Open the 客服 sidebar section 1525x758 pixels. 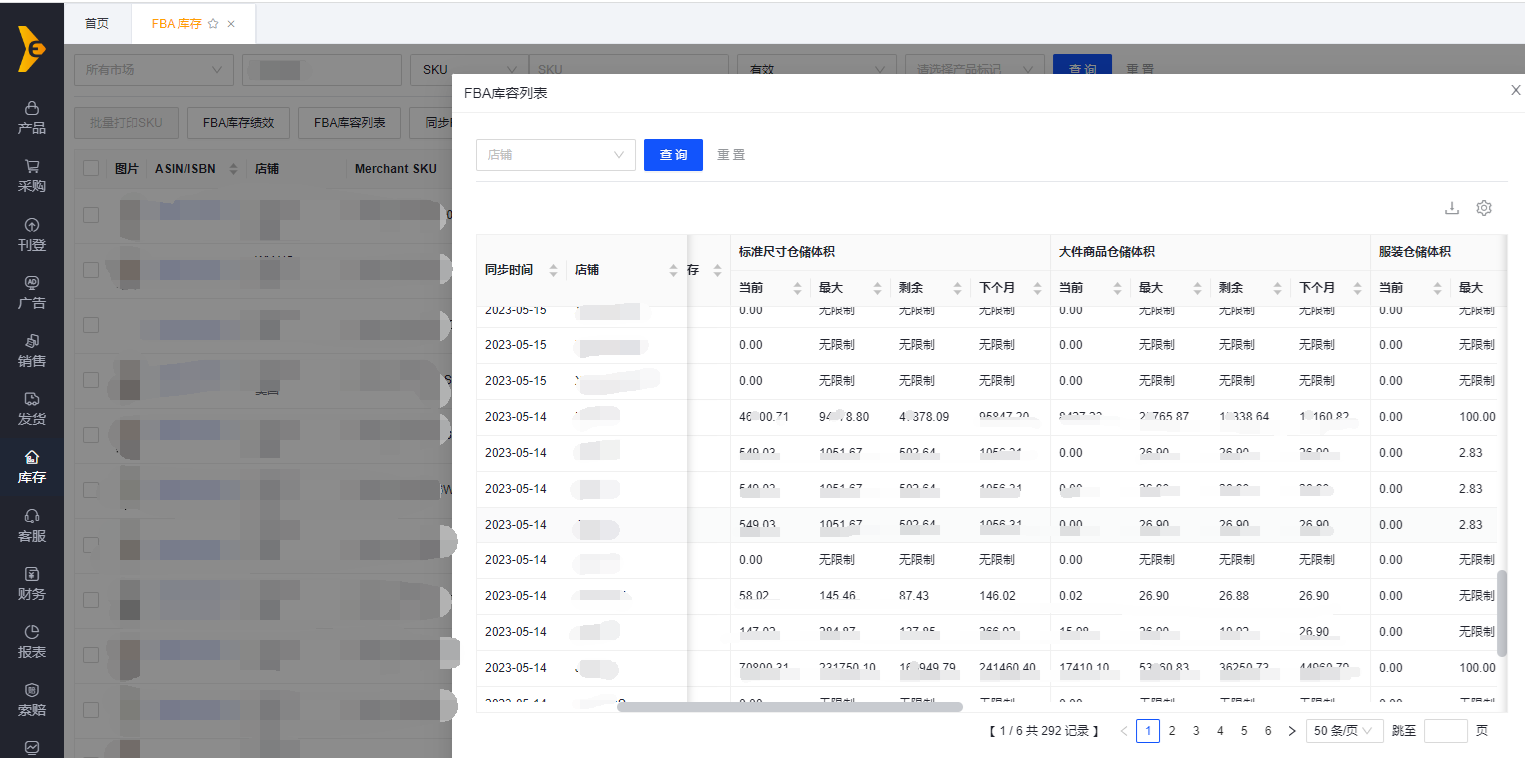(x=32, y=525)
